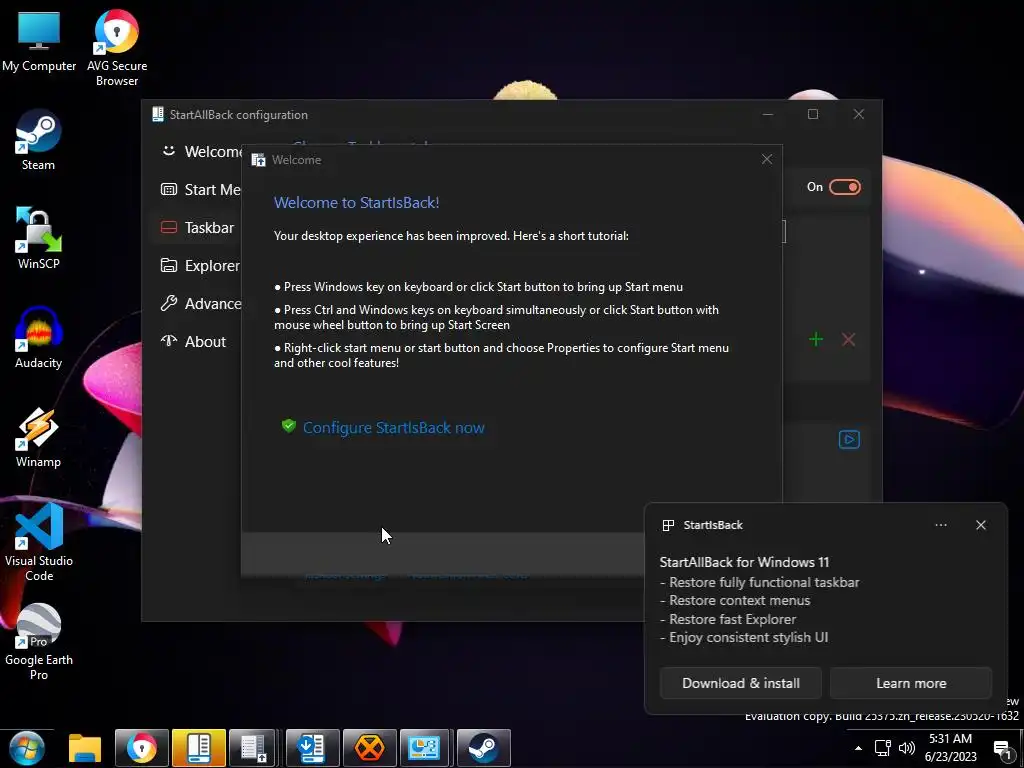Minimize the StartAllBack configuration window
The width and height of the screenshot is (1024, 768).
pos(768,114)
